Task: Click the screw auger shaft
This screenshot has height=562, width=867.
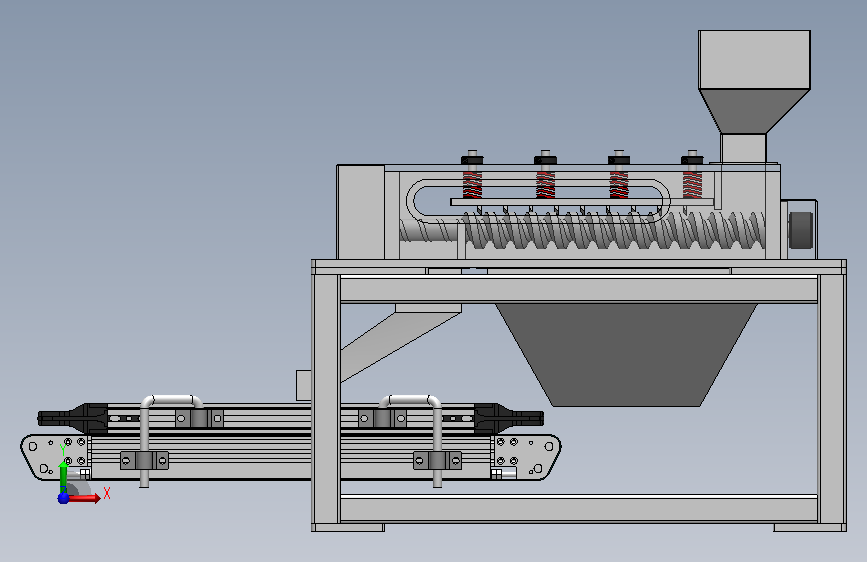Action: [583, 231]
